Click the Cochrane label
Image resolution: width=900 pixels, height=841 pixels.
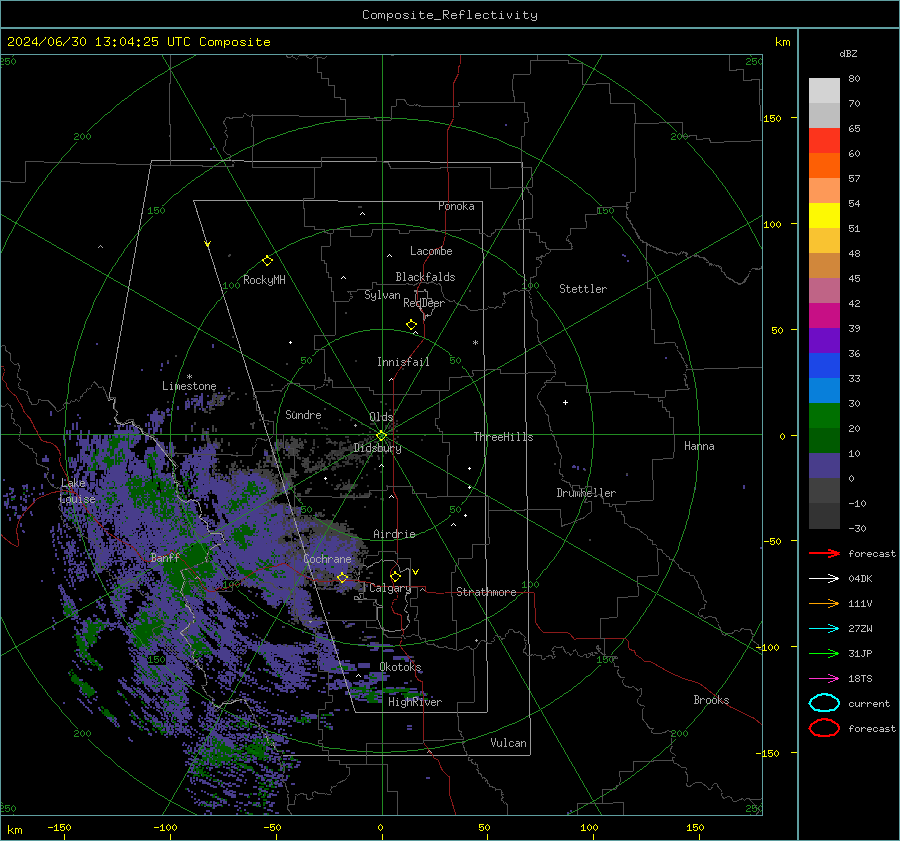click(327, 559)
